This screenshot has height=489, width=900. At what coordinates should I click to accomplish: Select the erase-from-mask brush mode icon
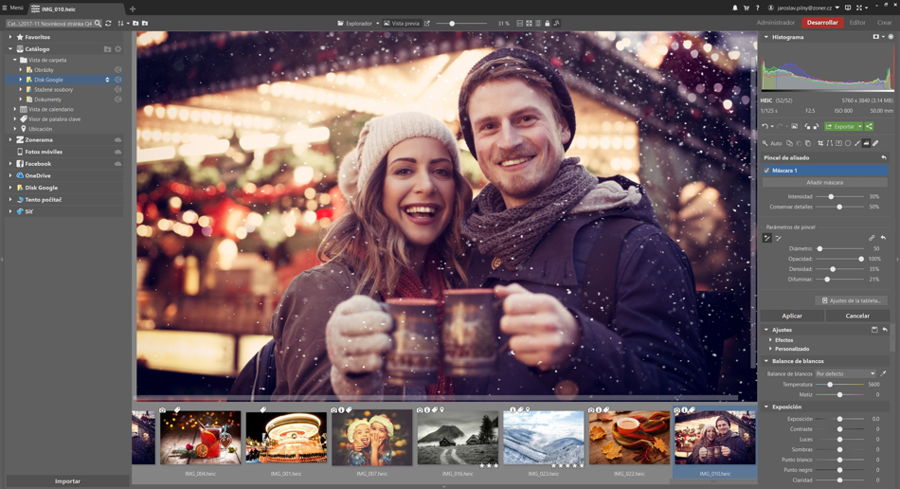coord(779,238)
